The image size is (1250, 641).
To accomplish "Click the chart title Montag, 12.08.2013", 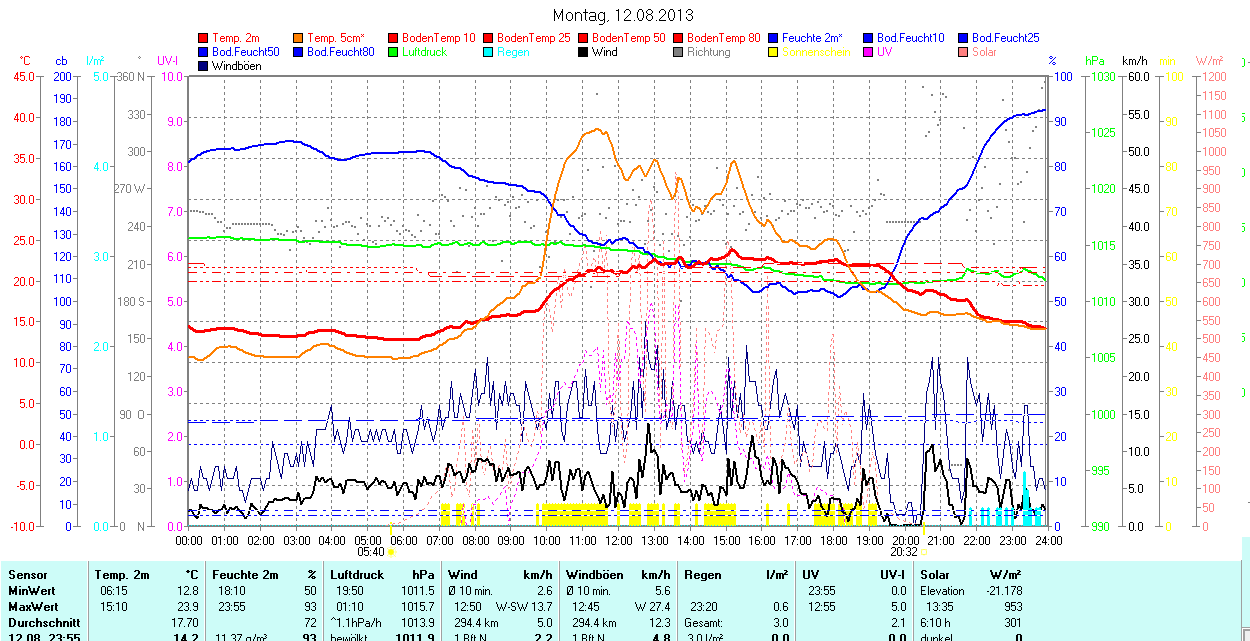I will point(623,16).
